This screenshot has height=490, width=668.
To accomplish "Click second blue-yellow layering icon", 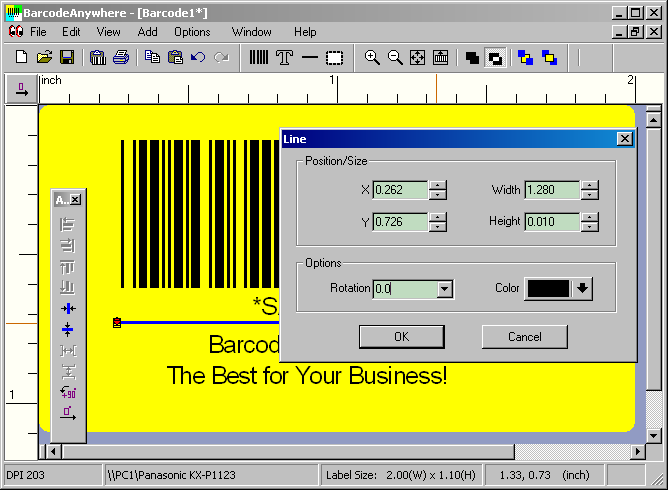I will click(x=549, y=58).
